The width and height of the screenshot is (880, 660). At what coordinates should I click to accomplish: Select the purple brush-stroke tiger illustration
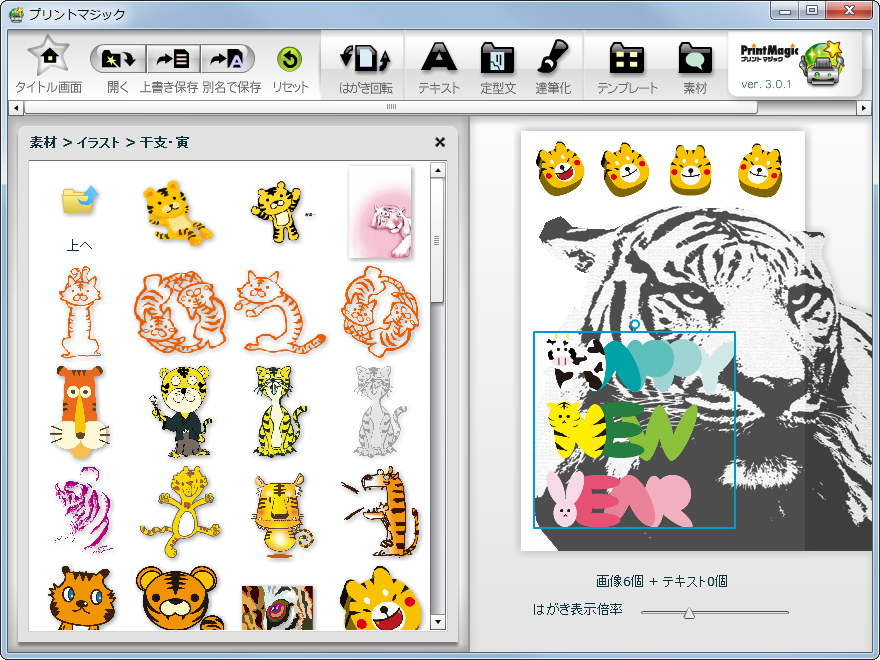point(82,510)
